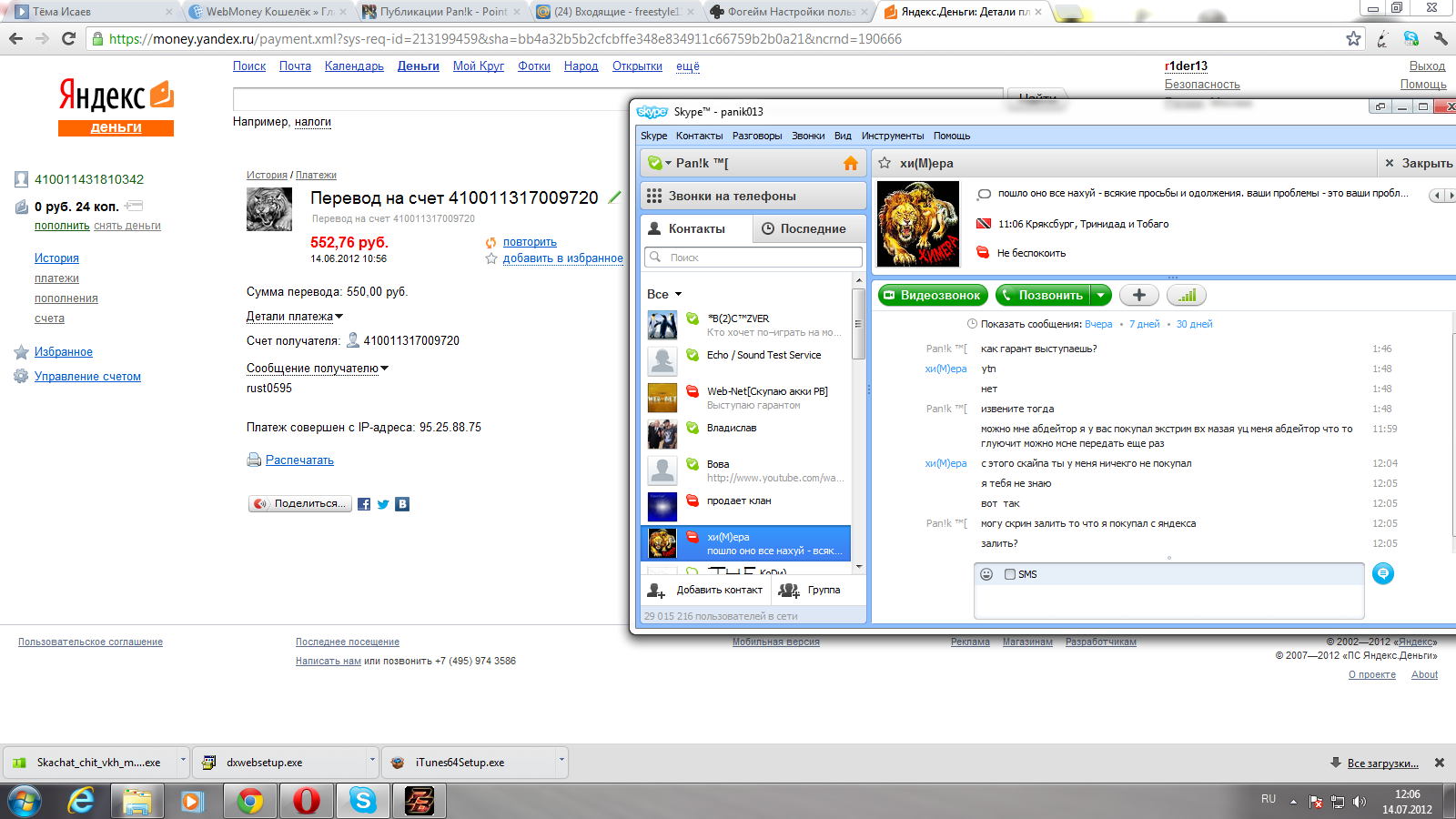Share payment on VKontakte icon
The width and height of the screenshot is (1456, 819).
pyautogui.click(x=402, y=504)
